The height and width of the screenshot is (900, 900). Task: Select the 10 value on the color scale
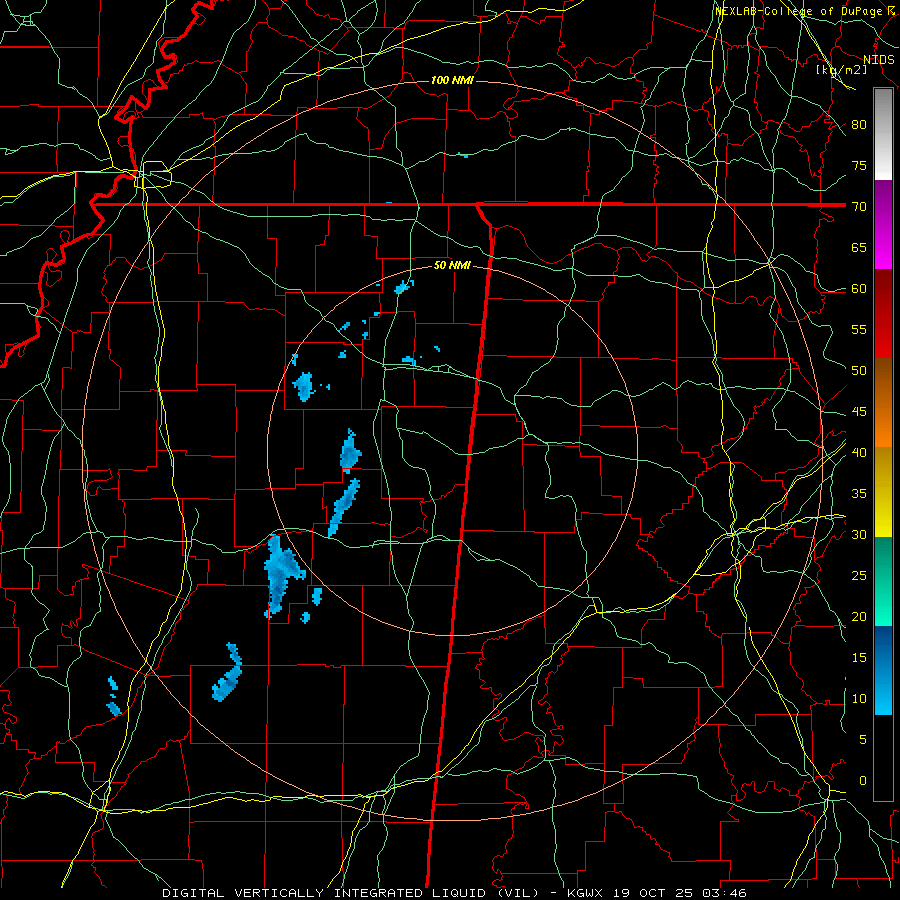point(859,699)
